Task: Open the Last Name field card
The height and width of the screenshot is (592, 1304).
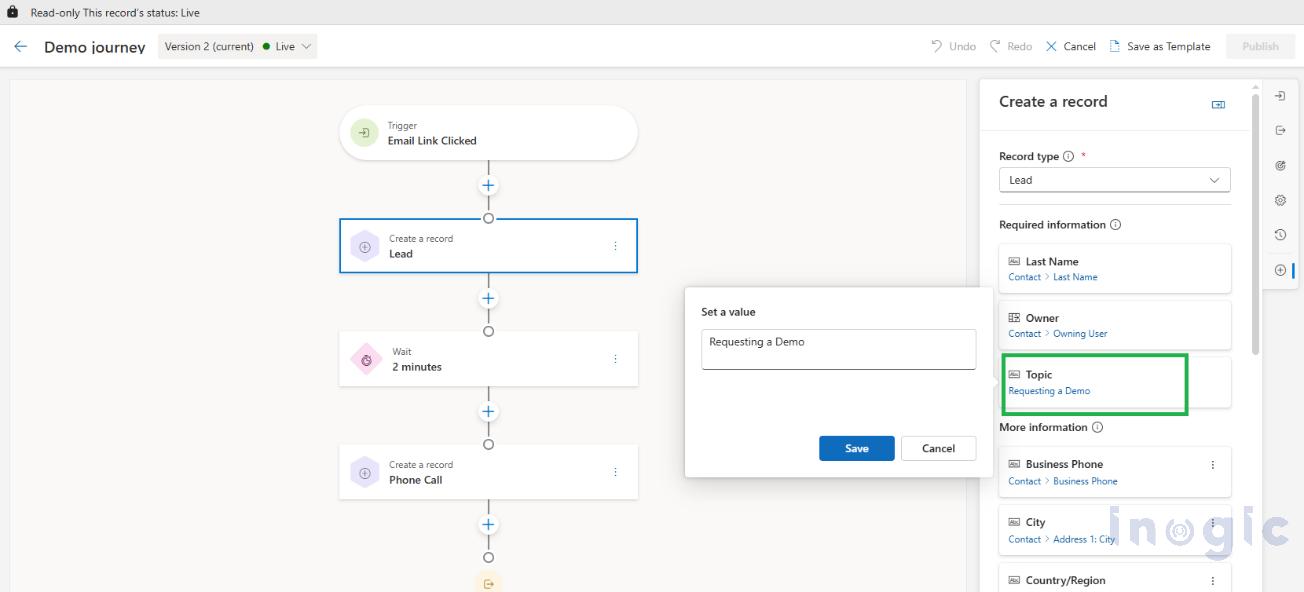Action: 1114,268
